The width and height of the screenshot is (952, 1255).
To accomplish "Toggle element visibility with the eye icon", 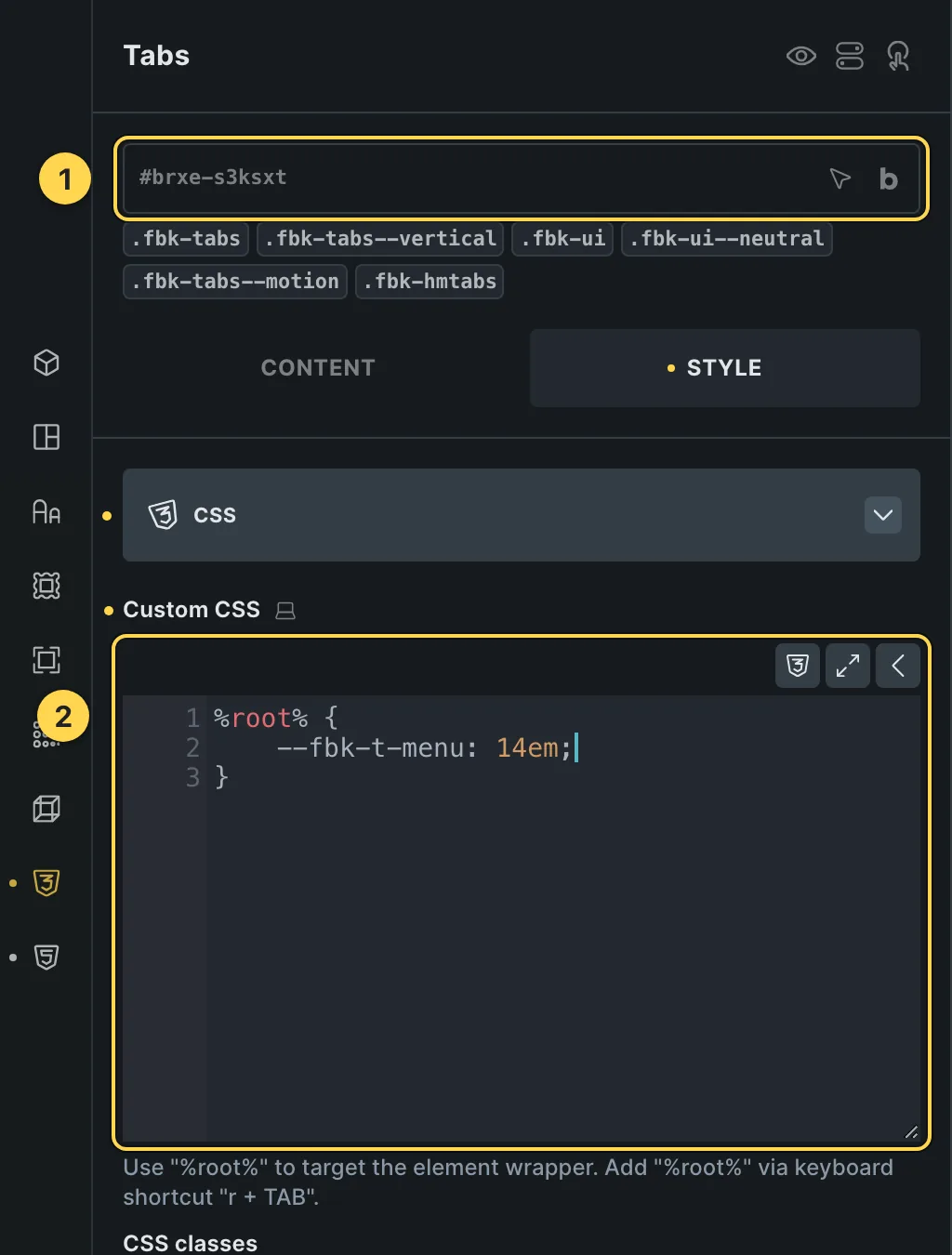I will click(x=800, y=56).
